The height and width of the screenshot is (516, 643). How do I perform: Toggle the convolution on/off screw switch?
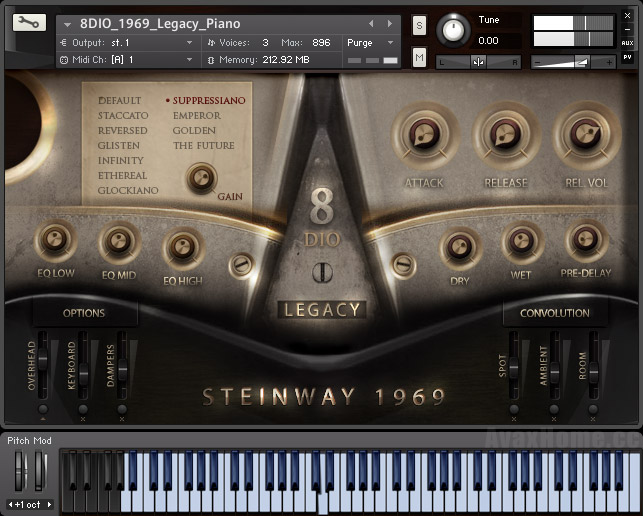click(x=404, y=265)
